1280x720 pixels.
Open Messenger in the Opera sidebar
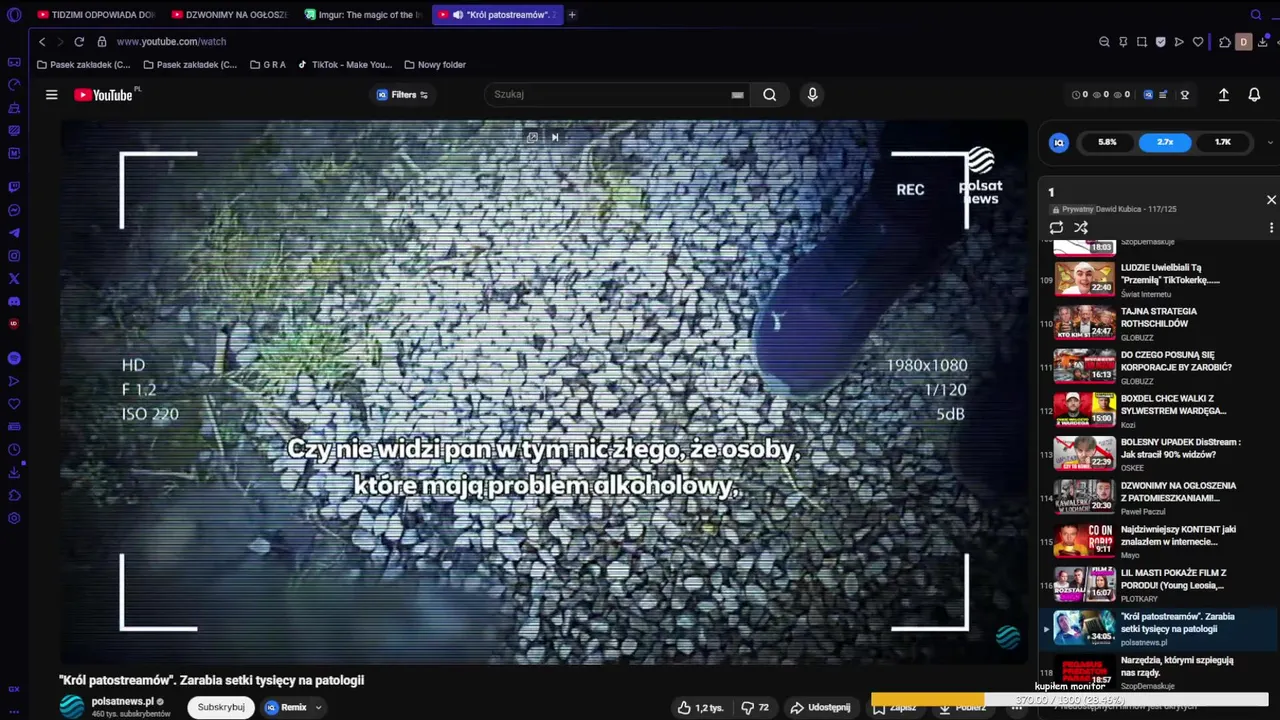[14, 210]
